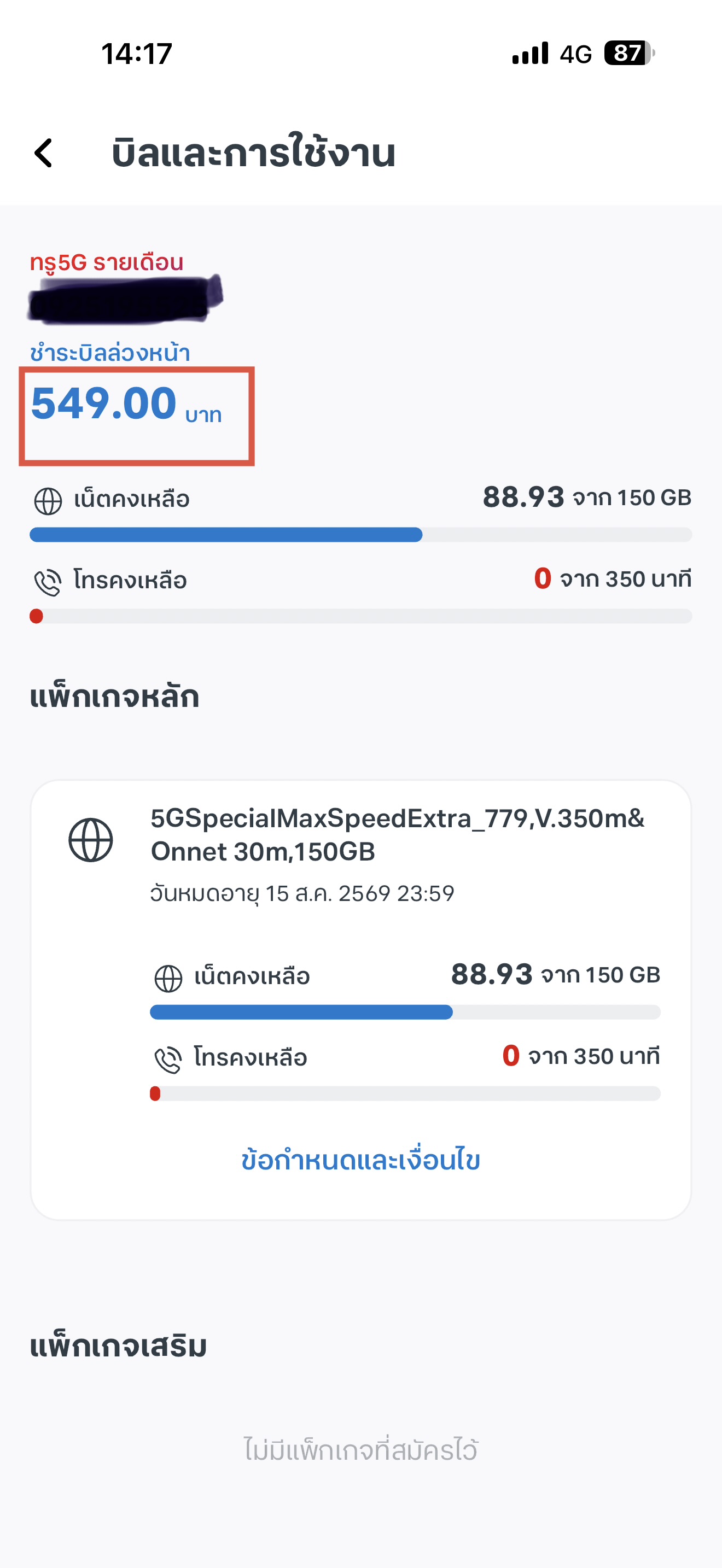This screenshot has height=1568, width=722.
Task: Tap the 5GSpecialMaxSpeedExtra_779 package name
Action: [x=398, y=834]
